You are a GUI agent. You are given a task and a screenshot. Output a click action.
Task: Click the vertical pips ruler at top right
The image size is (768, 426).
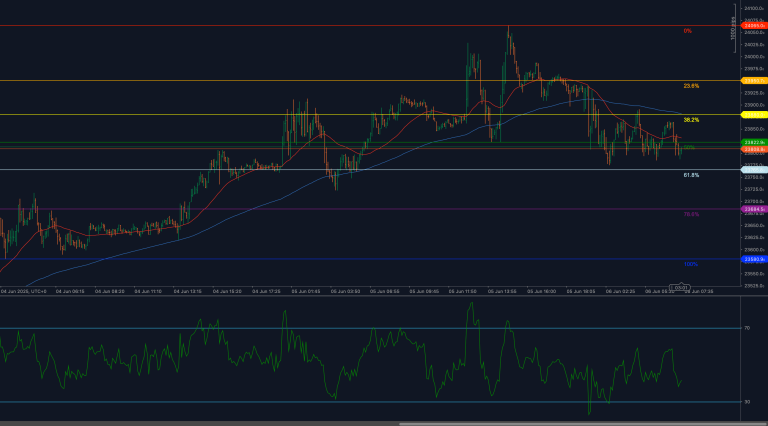734,28
